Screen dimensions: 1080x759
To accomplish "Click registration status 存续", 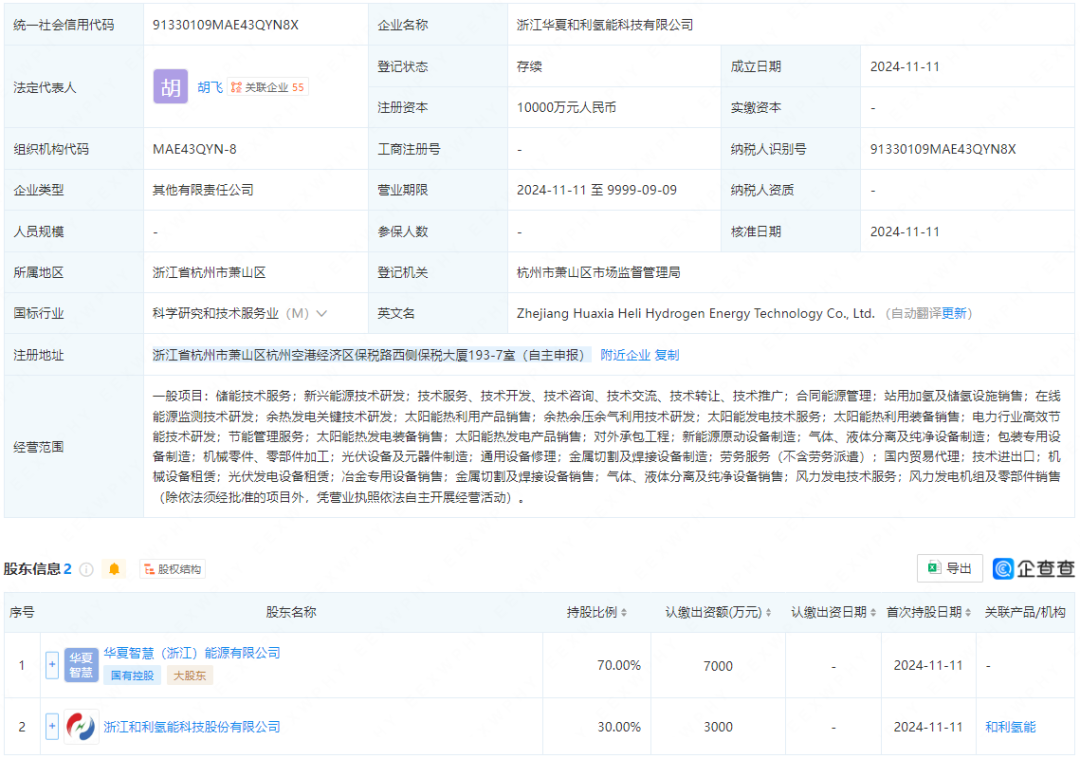I will coord(529,67).
